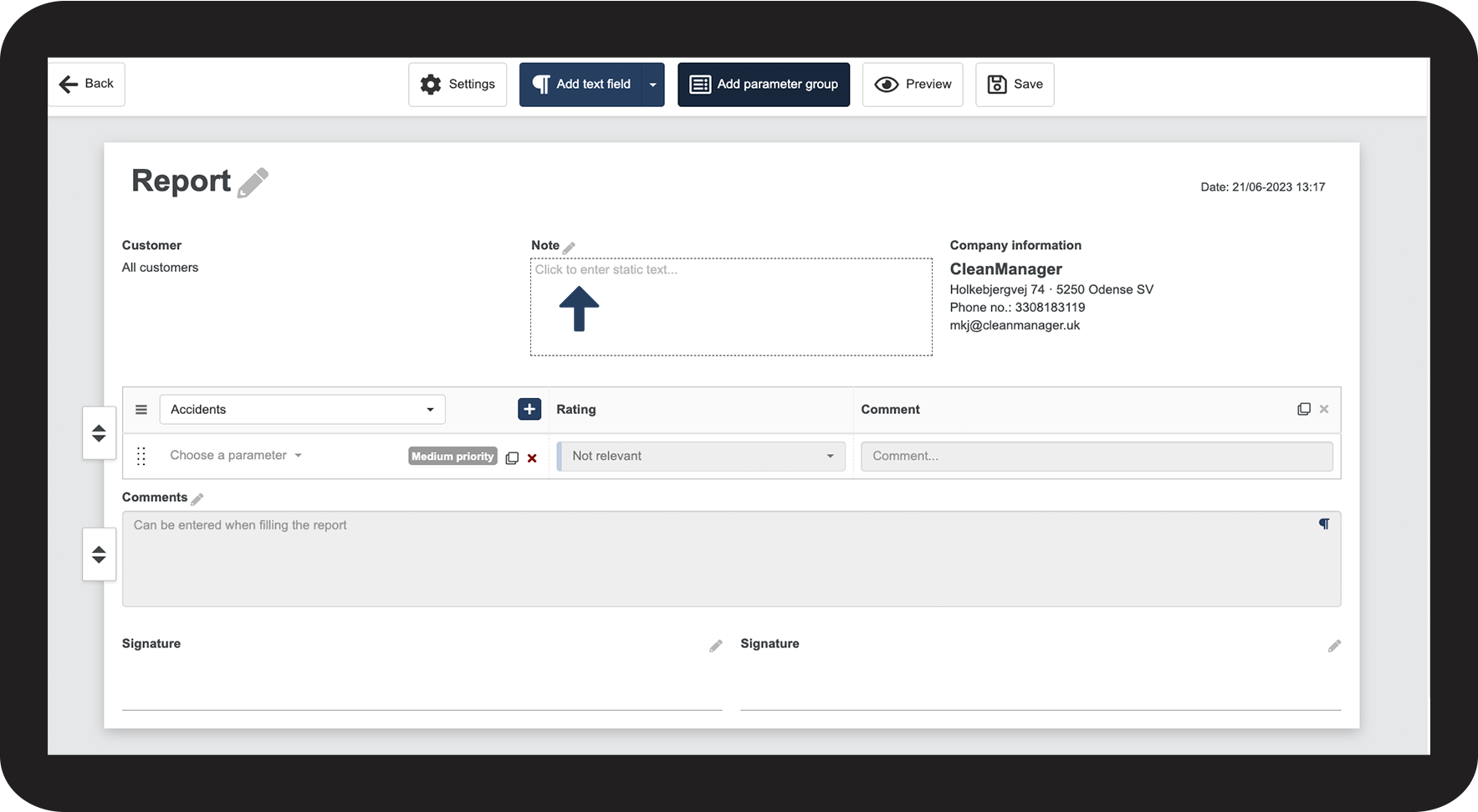Click the Rating column header

point(576,410)
